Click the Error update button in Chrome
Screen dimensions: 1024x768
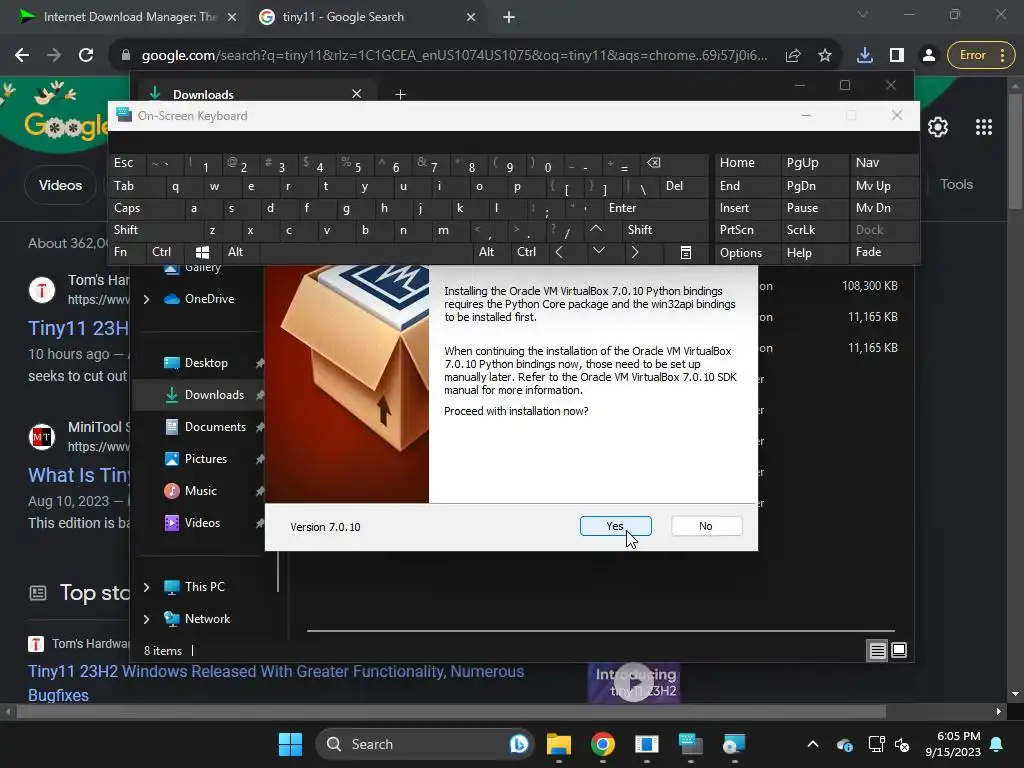[981, 56]
